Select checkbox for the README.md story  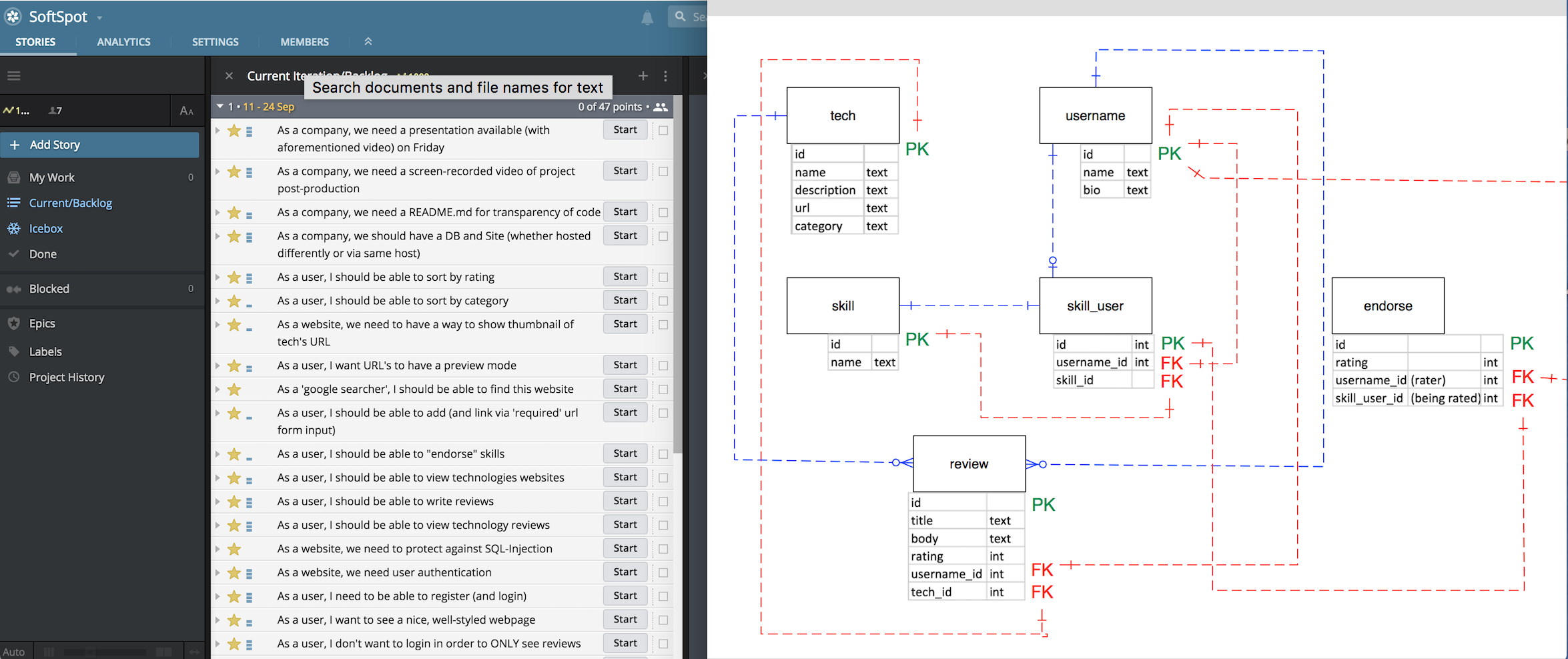[x=663, y=213]
